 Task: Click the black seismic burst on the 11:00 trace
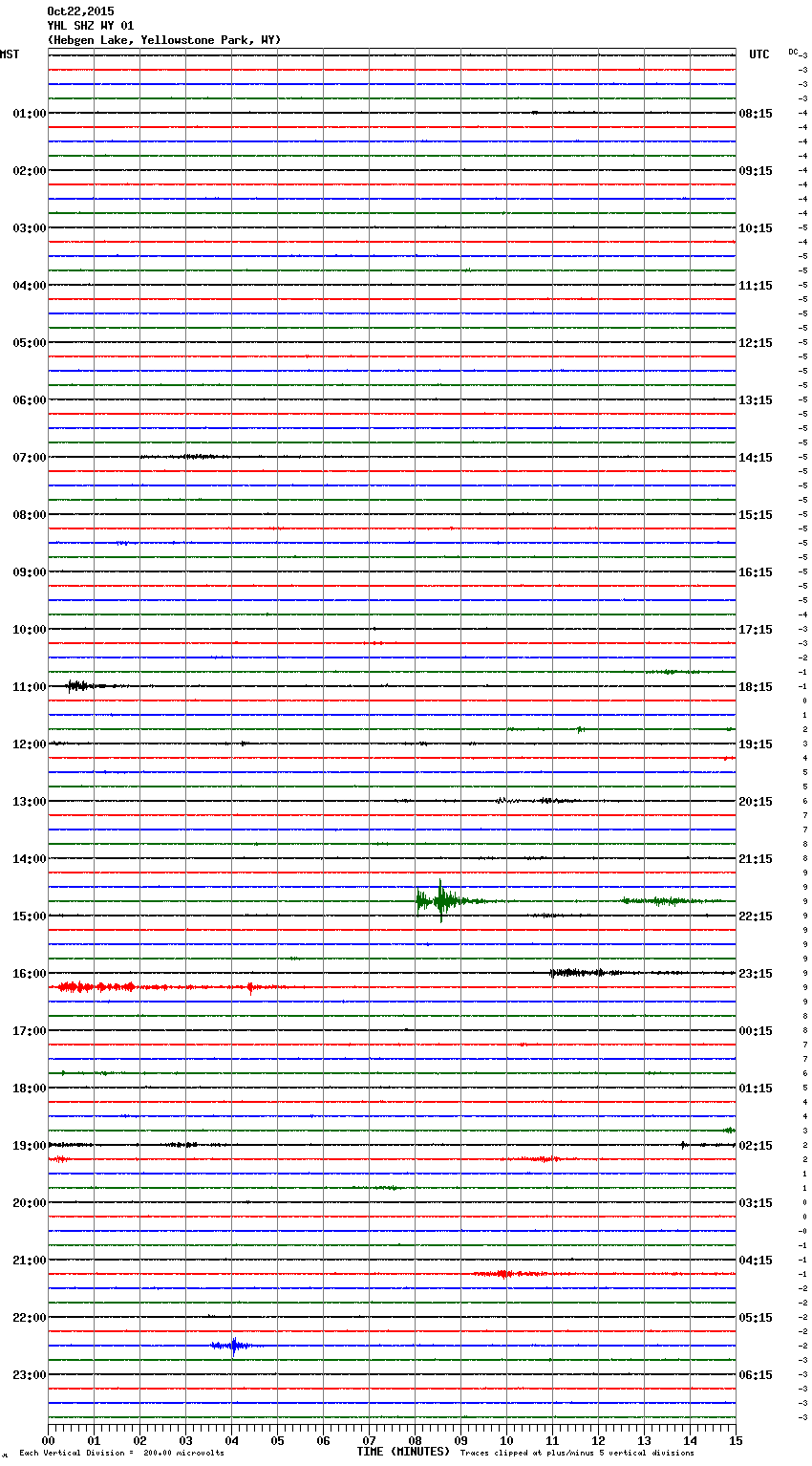(x=78, y=685)
